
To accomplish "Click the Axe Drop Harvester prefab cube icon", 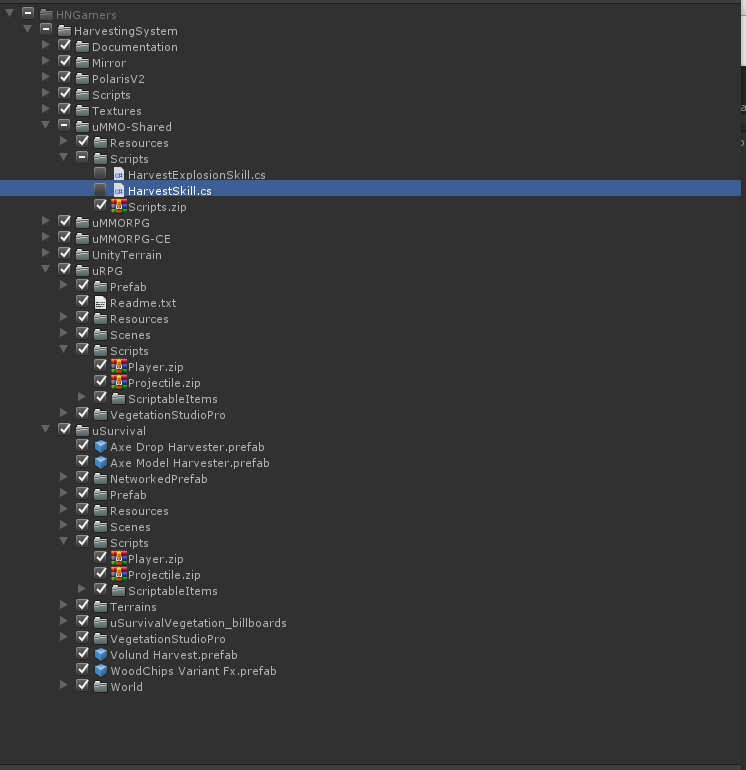I will point(100,447).
